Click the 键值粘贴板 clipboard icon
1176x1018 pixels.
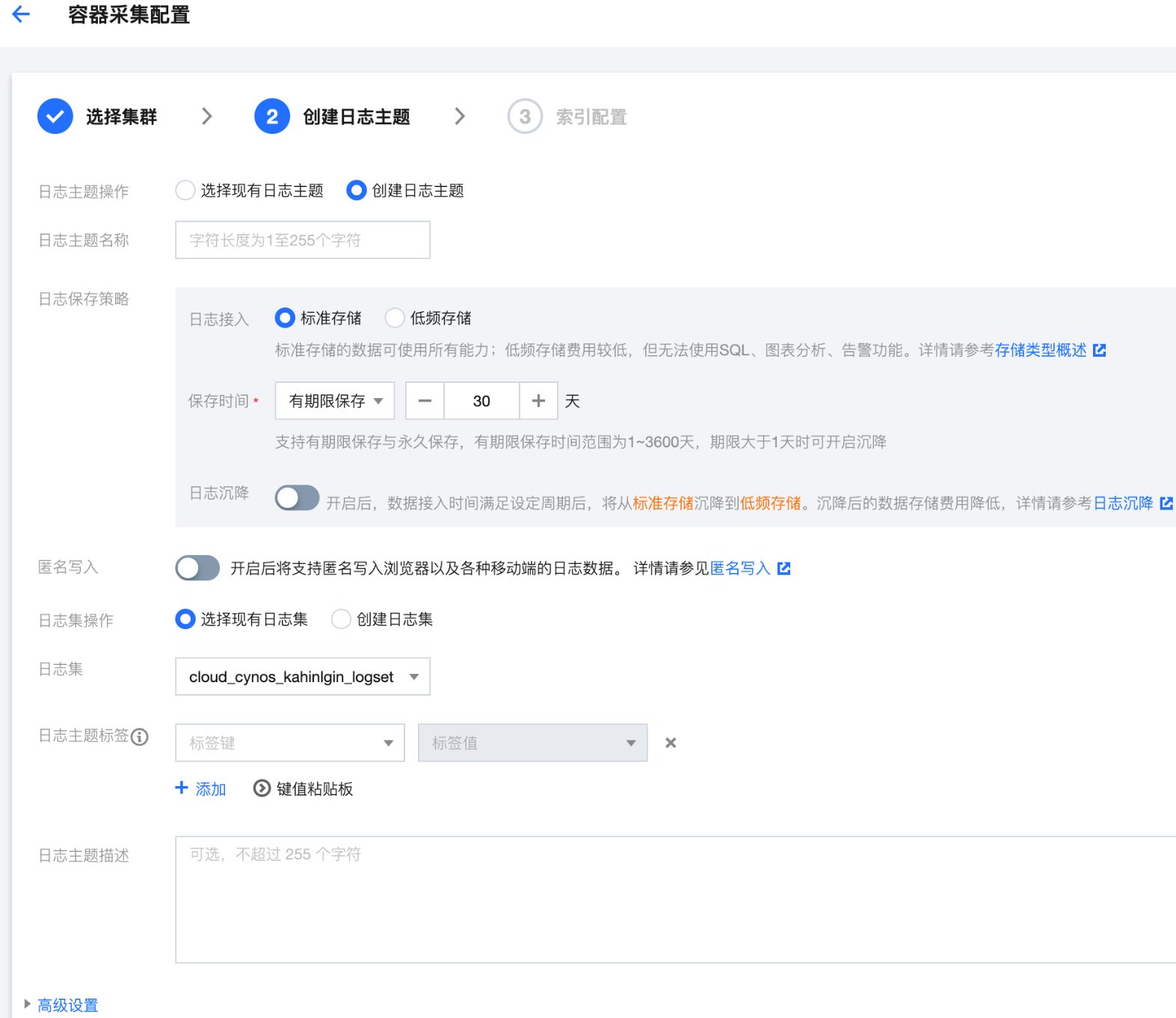[262, 788]
